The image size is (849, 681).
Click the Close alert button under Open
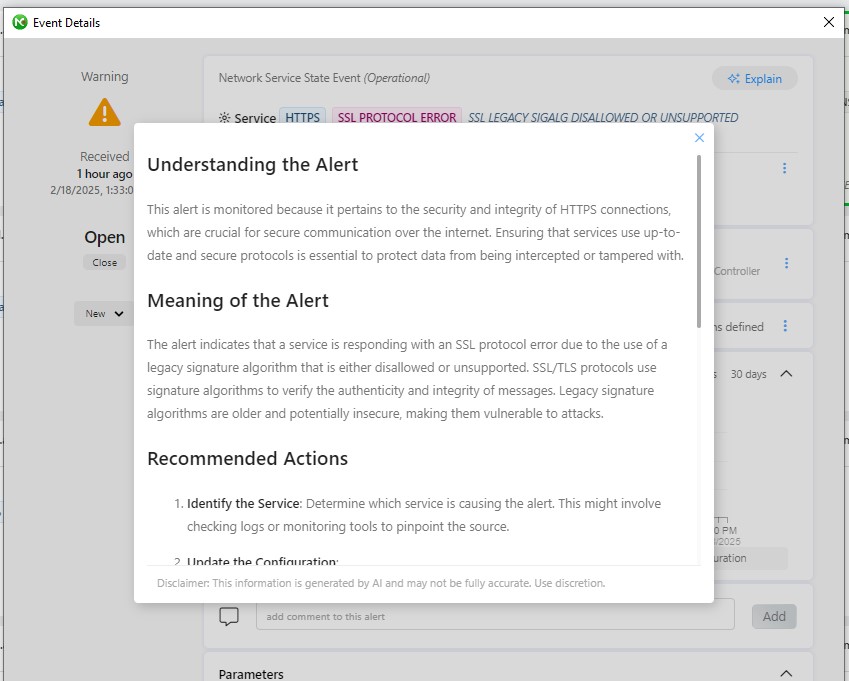click(105, 263)
